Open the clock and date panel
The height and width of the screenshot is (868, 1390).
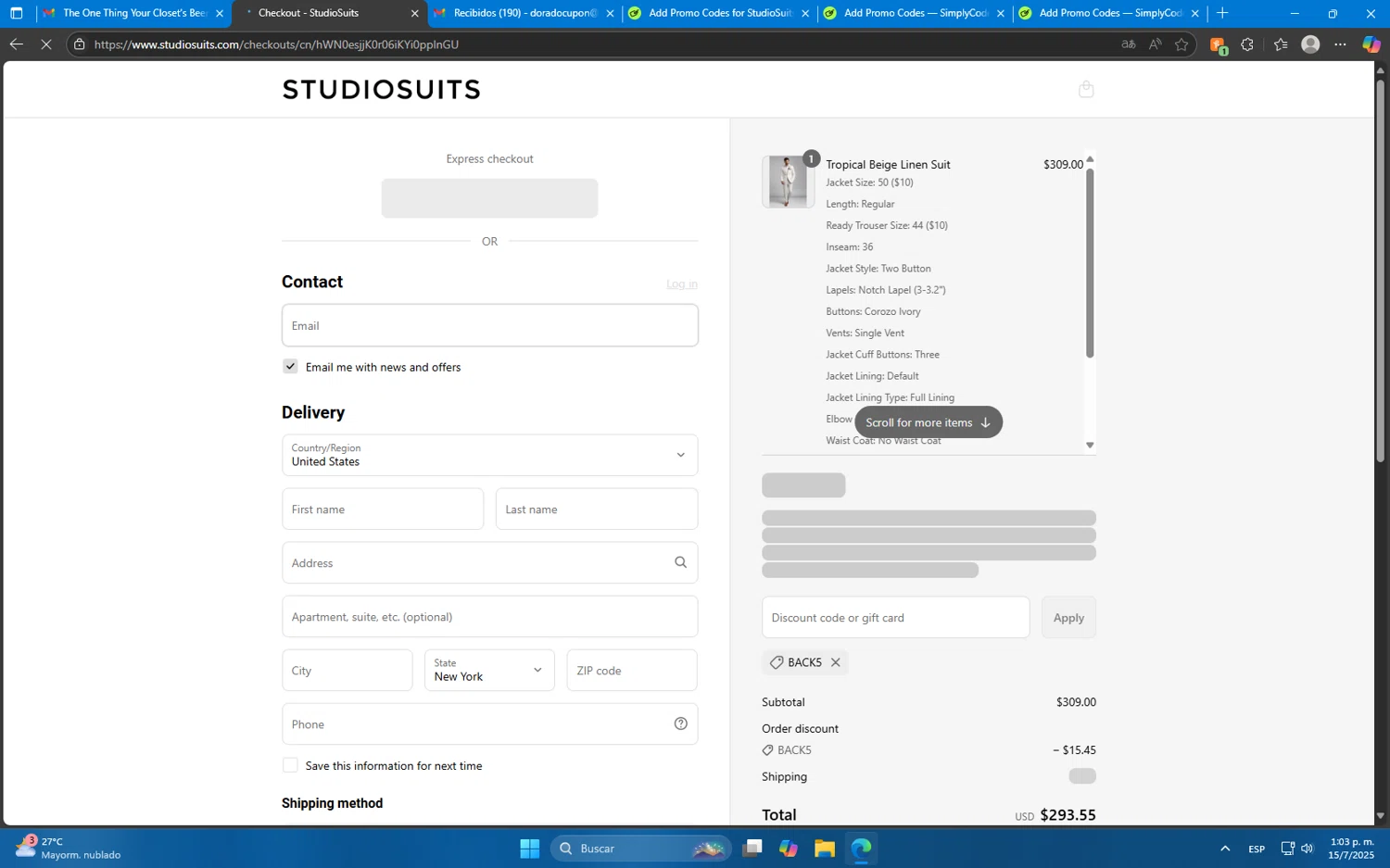point(1352,849)
